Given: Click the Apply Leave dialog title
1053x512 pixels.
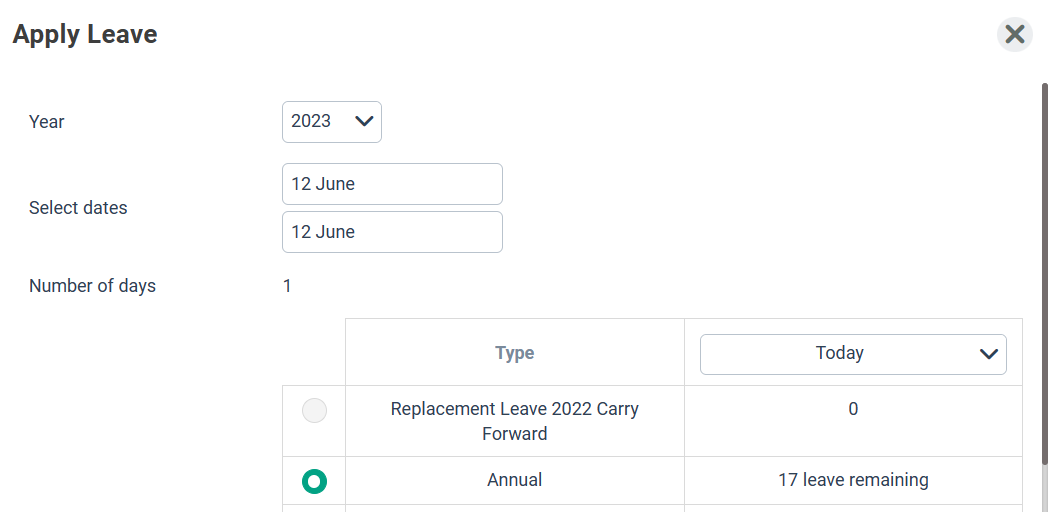Looking at the screenshot, I should click(x=85, y=35).
